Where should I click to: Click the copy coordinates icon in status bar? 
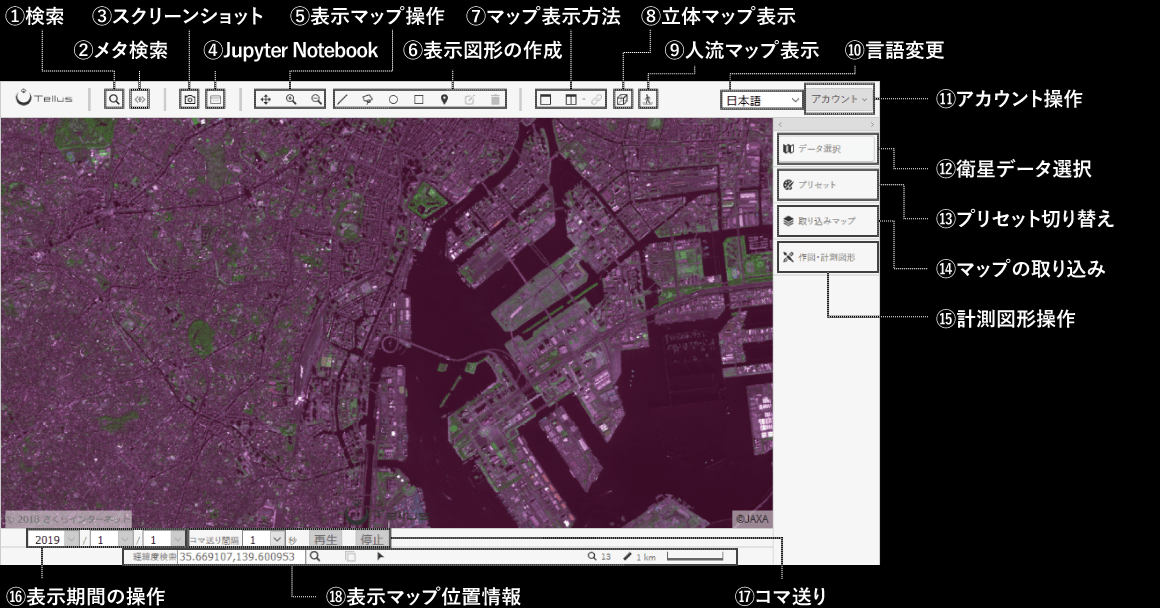351,556
